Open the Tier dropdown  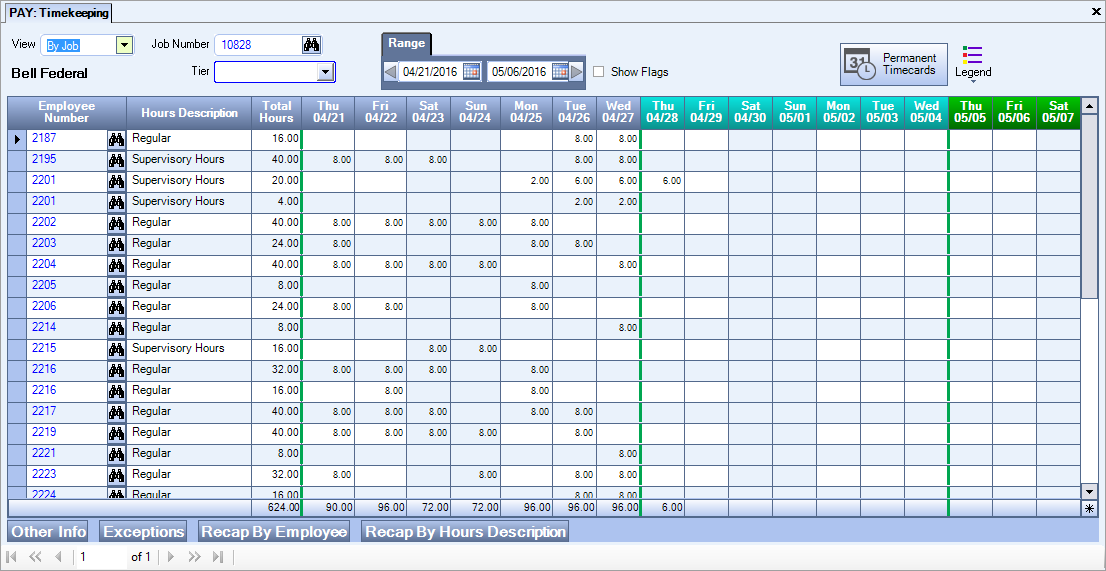(324, 72)
